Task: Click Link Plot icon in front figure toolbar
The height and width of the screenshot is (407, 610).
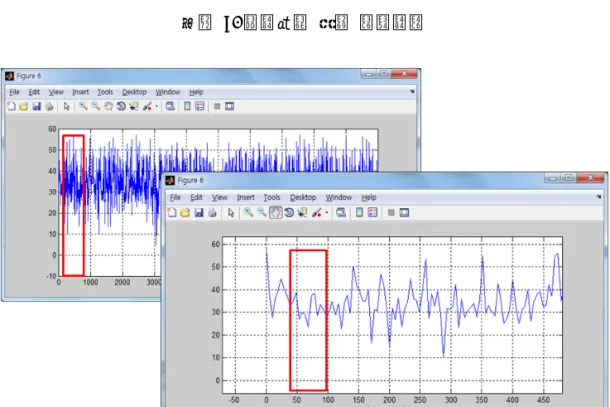Action: click(341, 212)
